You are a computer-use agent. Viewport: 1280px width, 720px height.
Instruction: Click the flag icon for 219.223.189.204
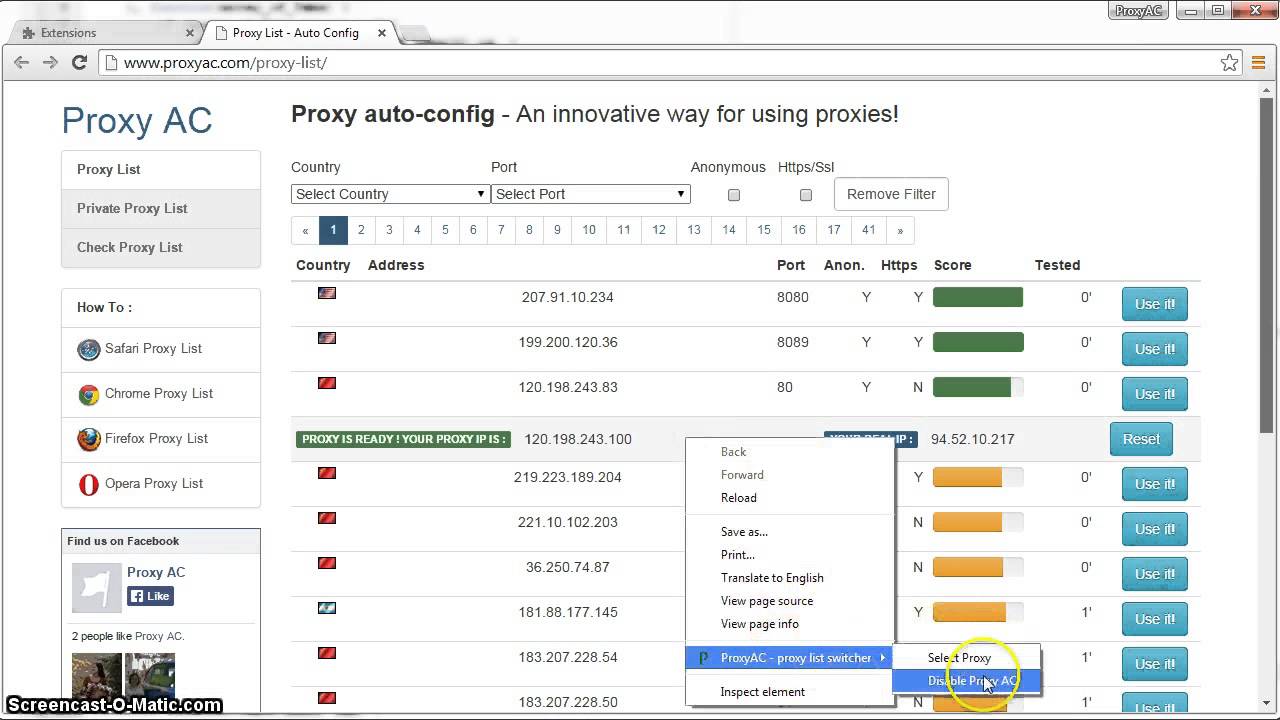(x=327, y=473)
